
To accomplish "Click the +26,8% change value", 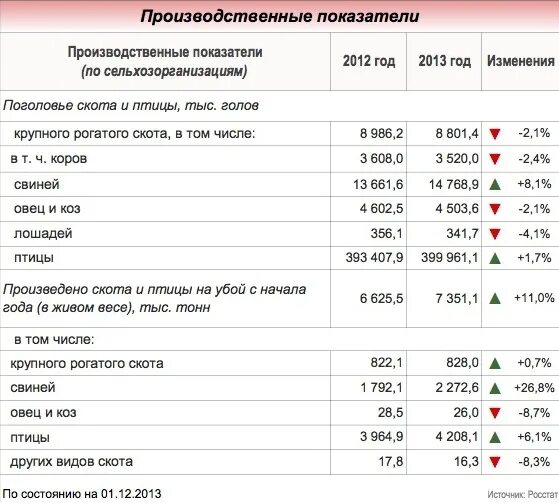I will pyautogui.click(x=534, y=387).
